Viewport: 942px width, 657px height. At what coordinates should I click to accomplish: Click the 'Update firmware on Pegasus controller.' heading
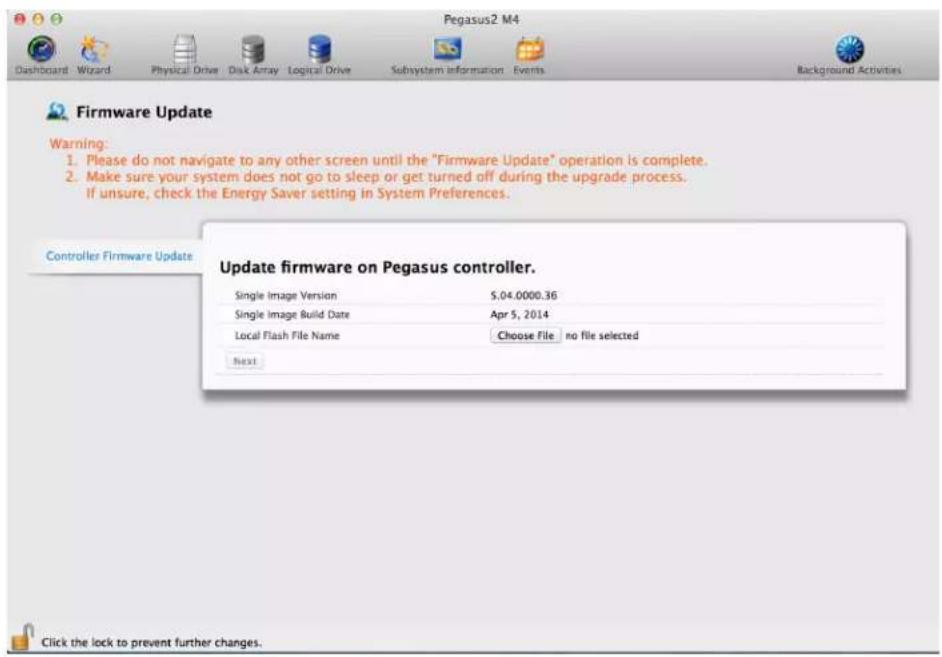click(x=377, y=267)
